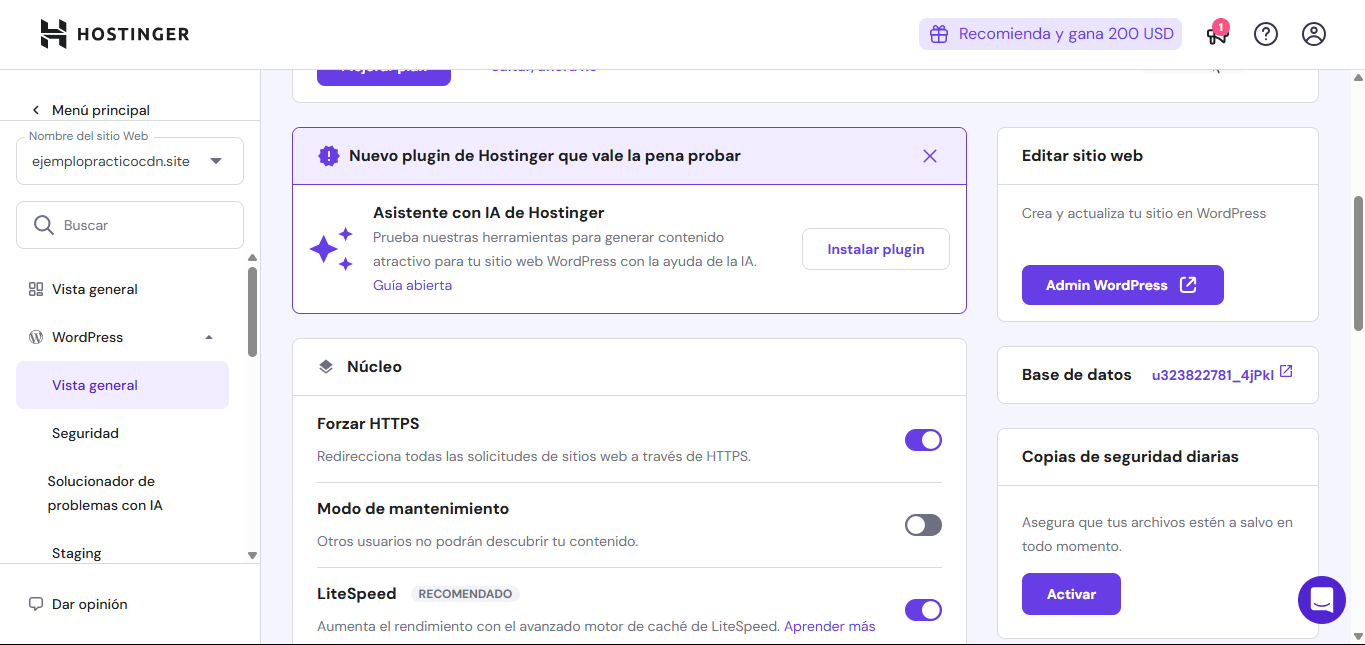Click sidebar scroll down arrow
Screen dimensions: 1365x645
coord(252,555)
